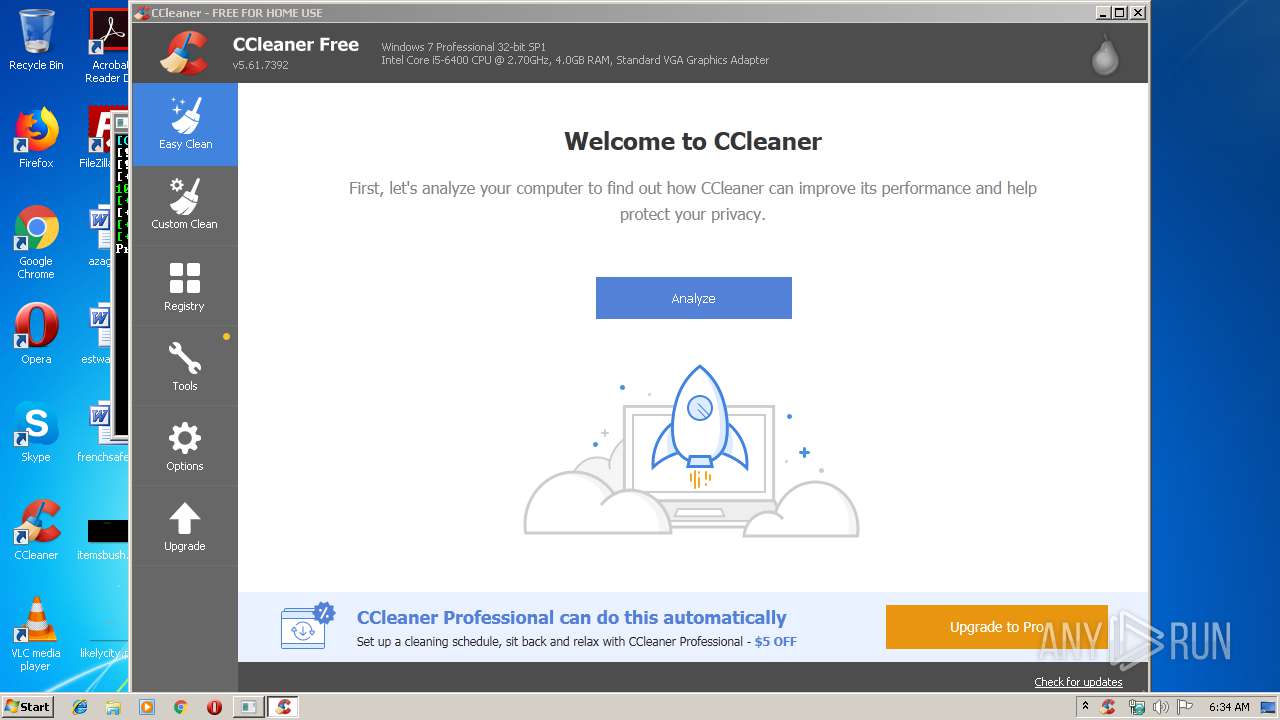Screen dimensions: 1280x720
Task: Select the Acrobat Reader desktop shortcut
Action: 107,46
